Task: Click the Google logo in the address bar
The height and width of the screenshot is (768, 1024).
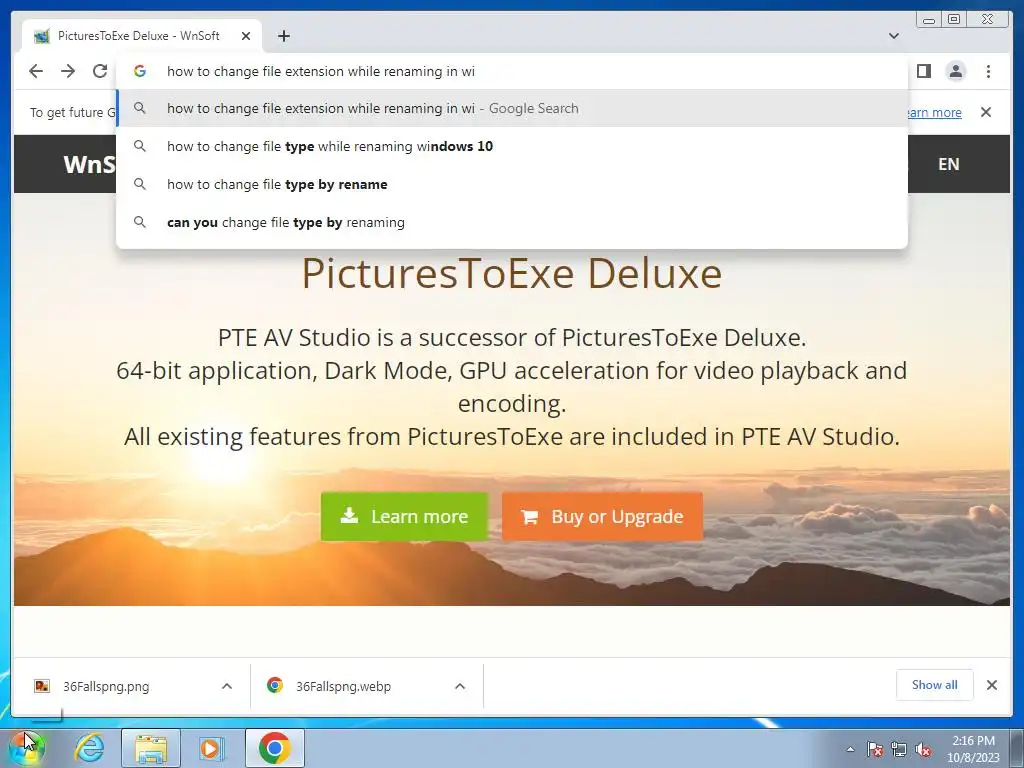Action: [140, 71]
